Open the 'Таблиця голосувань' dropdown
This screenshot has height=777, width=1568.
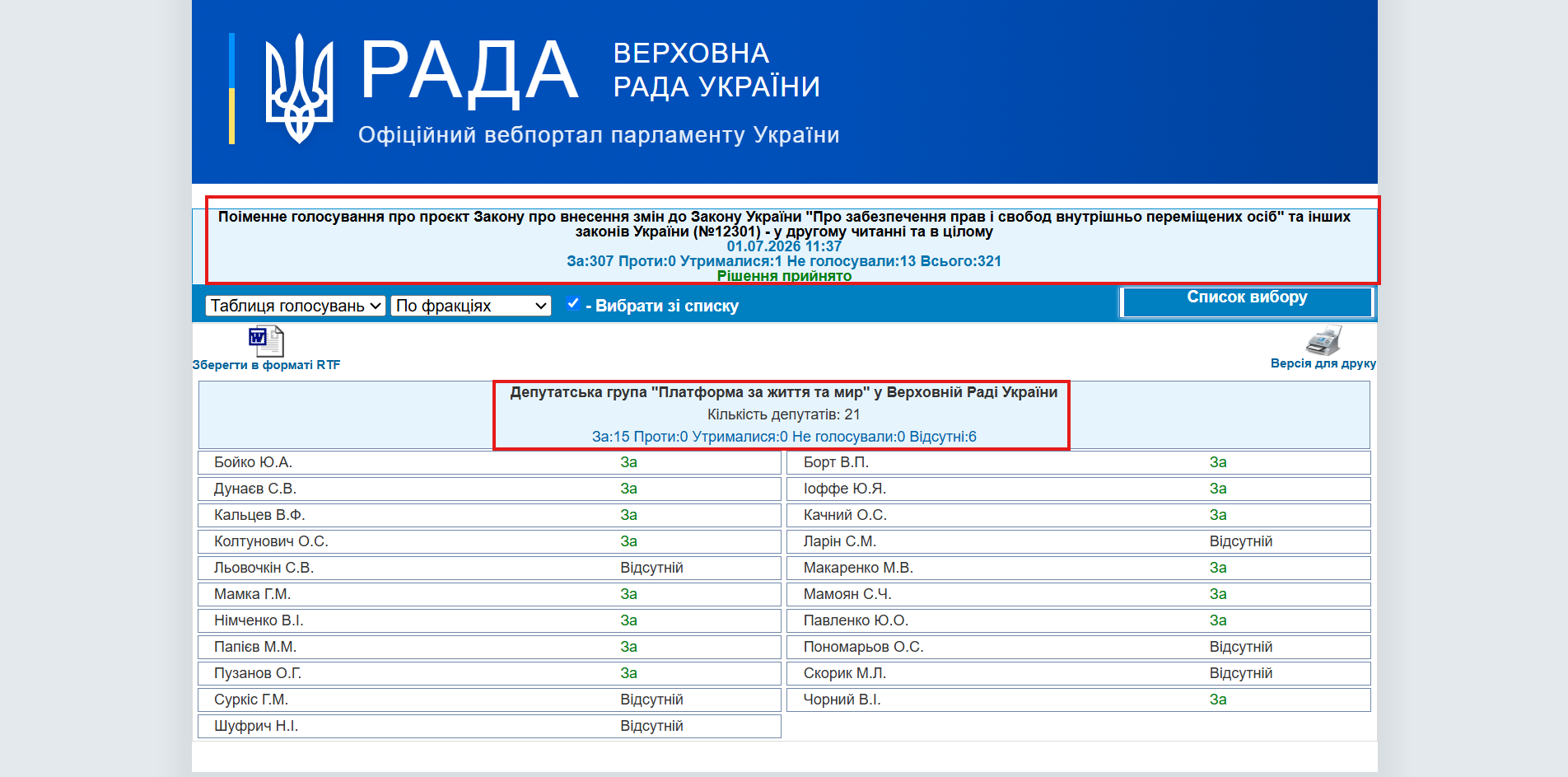(x=295, y=306)
